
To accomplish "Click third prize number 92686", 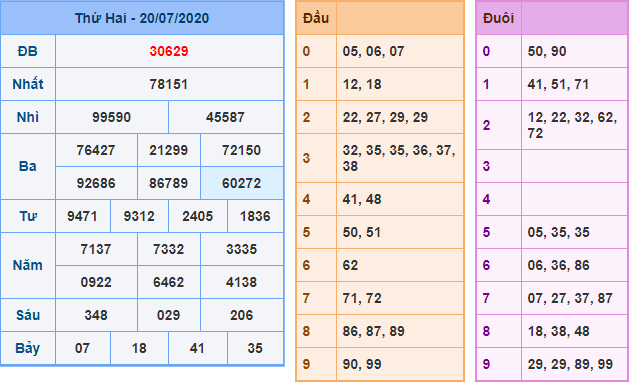I will point(96,183).
